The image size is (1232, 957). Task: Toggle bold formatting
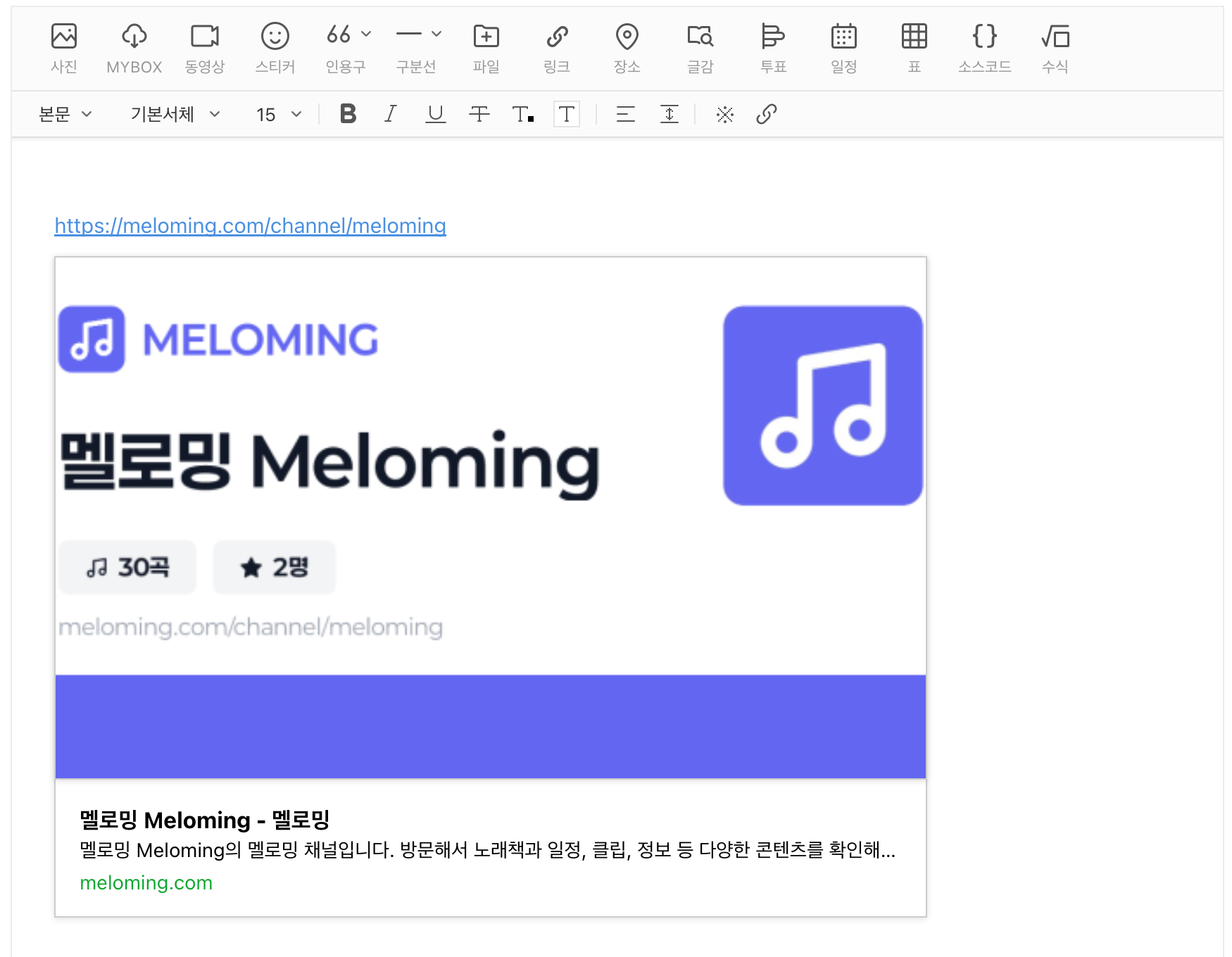pyautogui.click(x=348, y=114)
